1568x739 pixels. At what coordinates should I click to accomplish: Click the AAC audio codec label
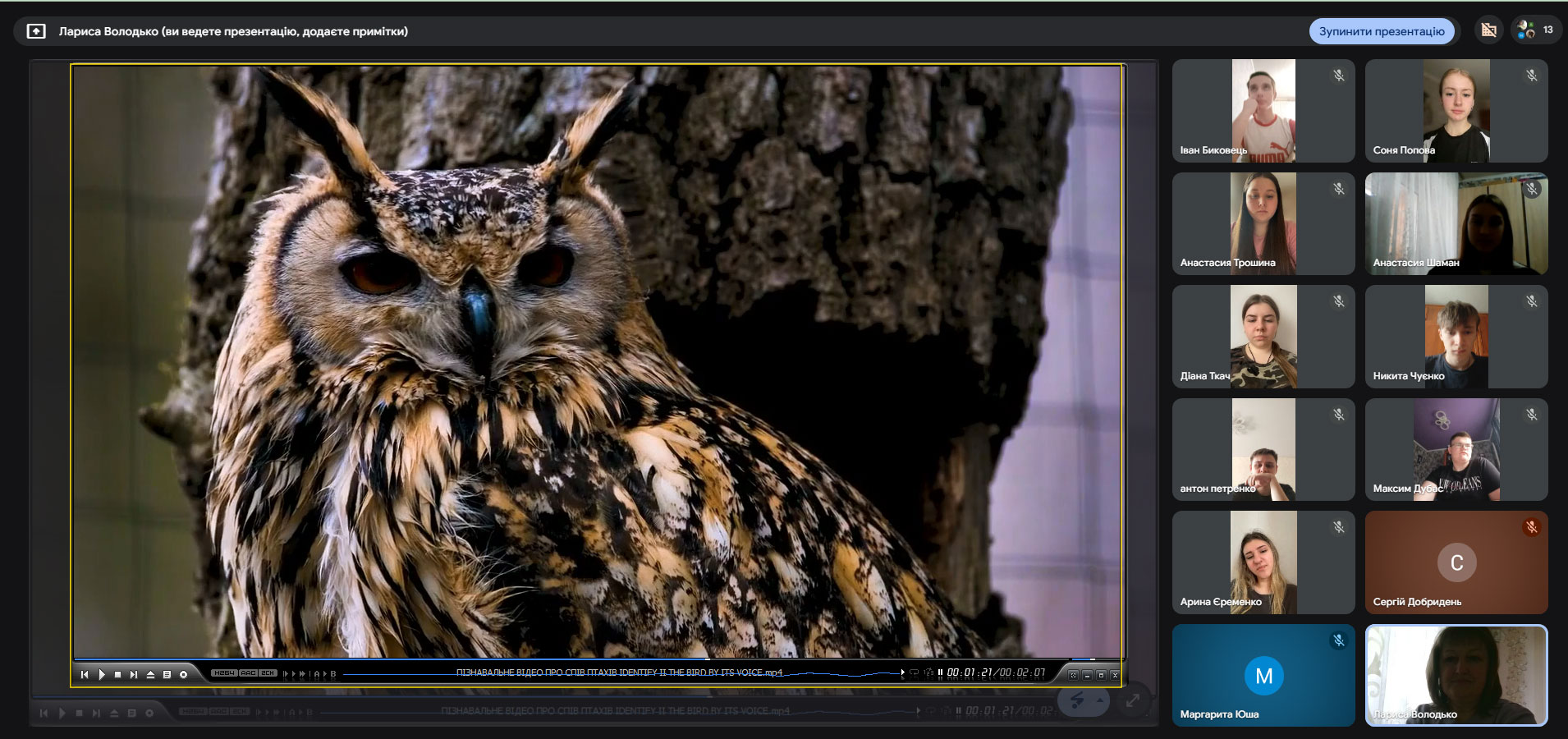[x=249, y=673]
